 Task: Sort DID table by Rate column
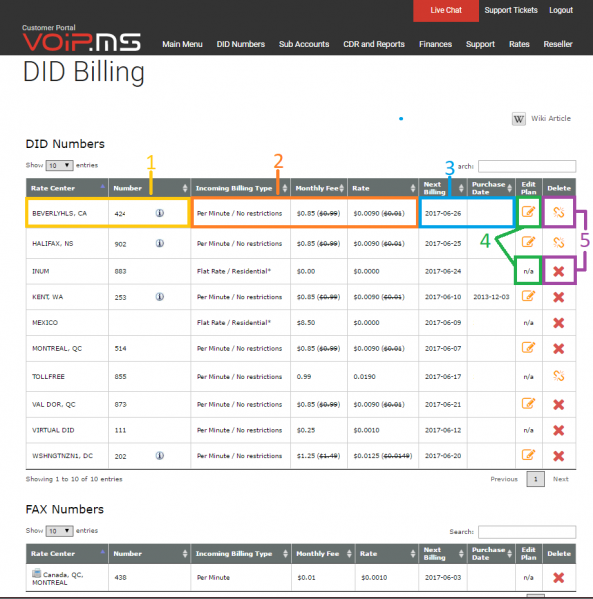[383, 188]
